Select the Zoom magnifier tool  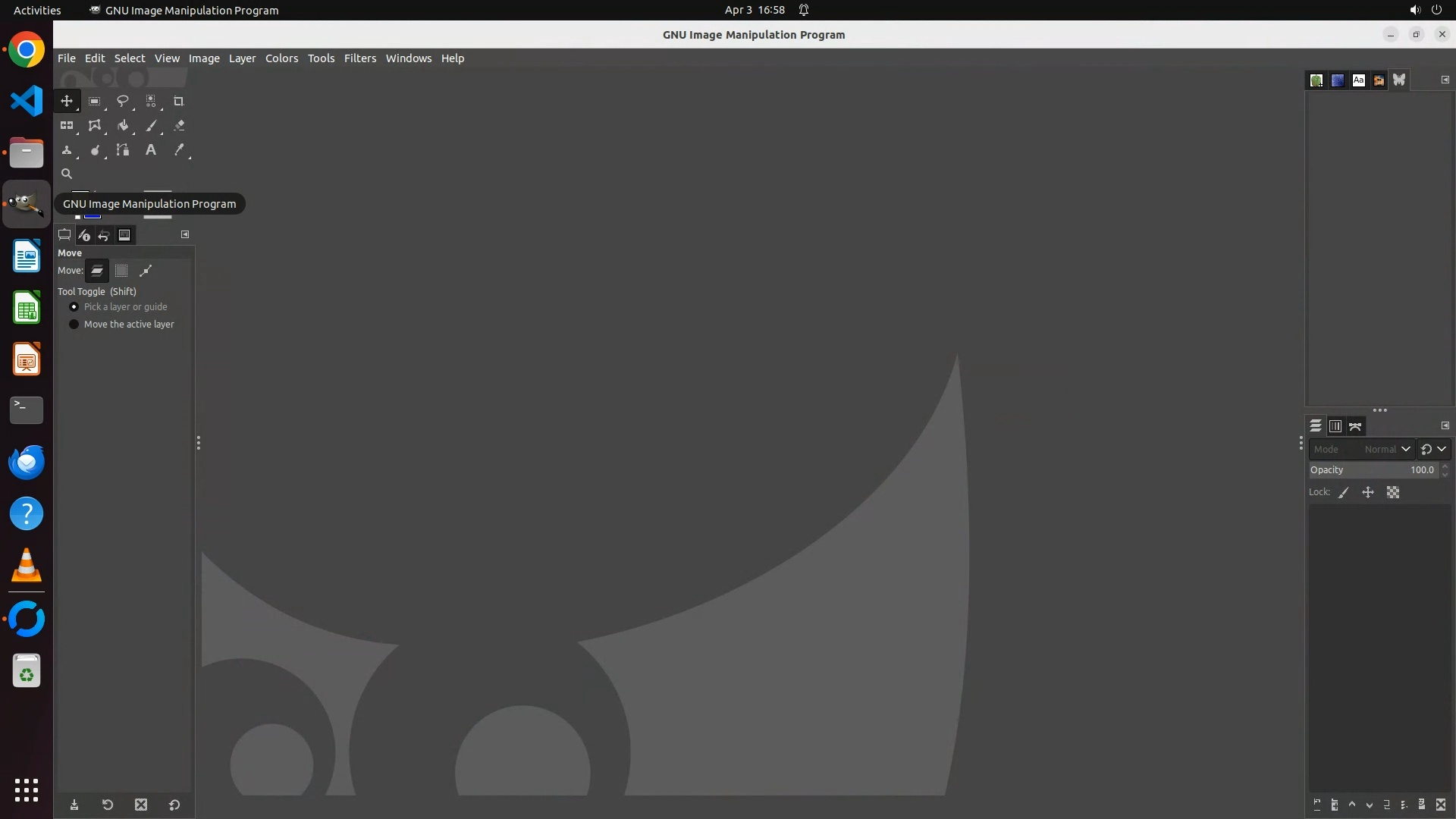click(67, 174)
